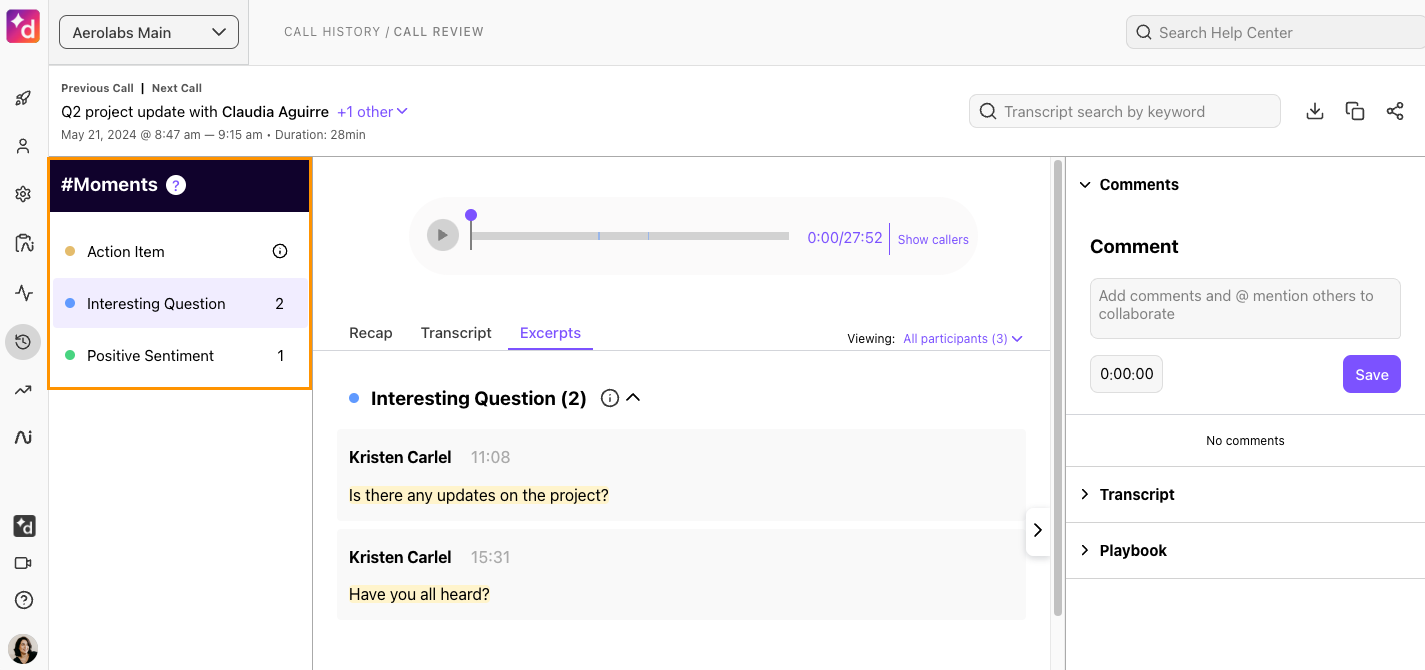
Task: Click the second blue timeline marker
Action: pyautogui.click(x=648, y=236)
